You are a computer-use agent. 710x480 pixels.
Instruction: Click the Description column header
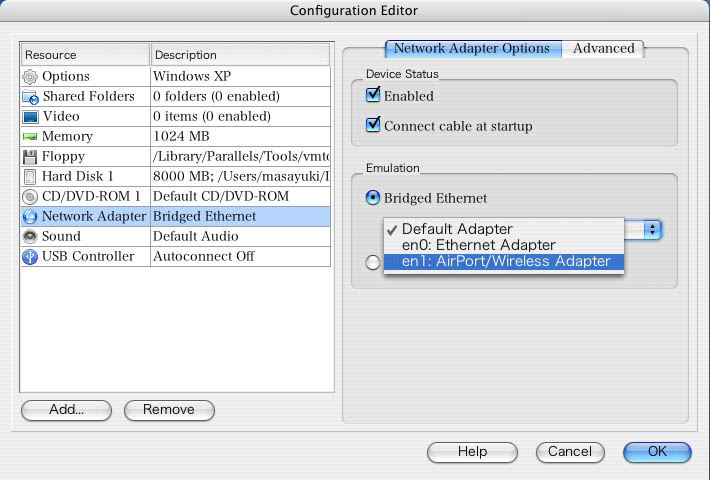[240, 55]
